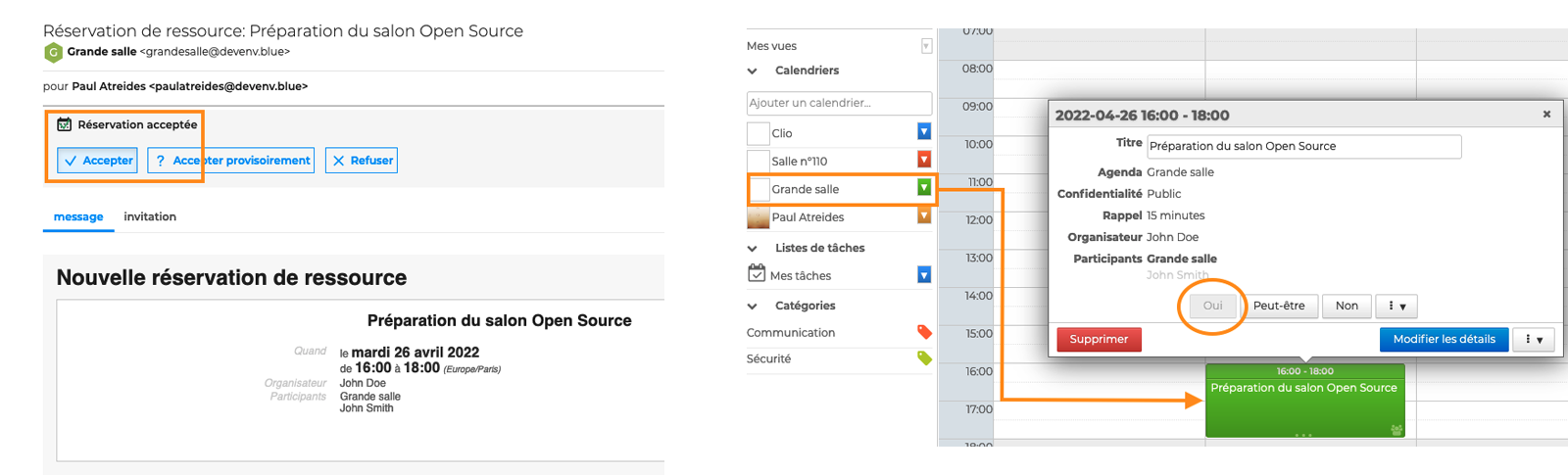
Task: Click the green Sécurité category tag icon
Action: pyautogui.click(x=923, y=358)
